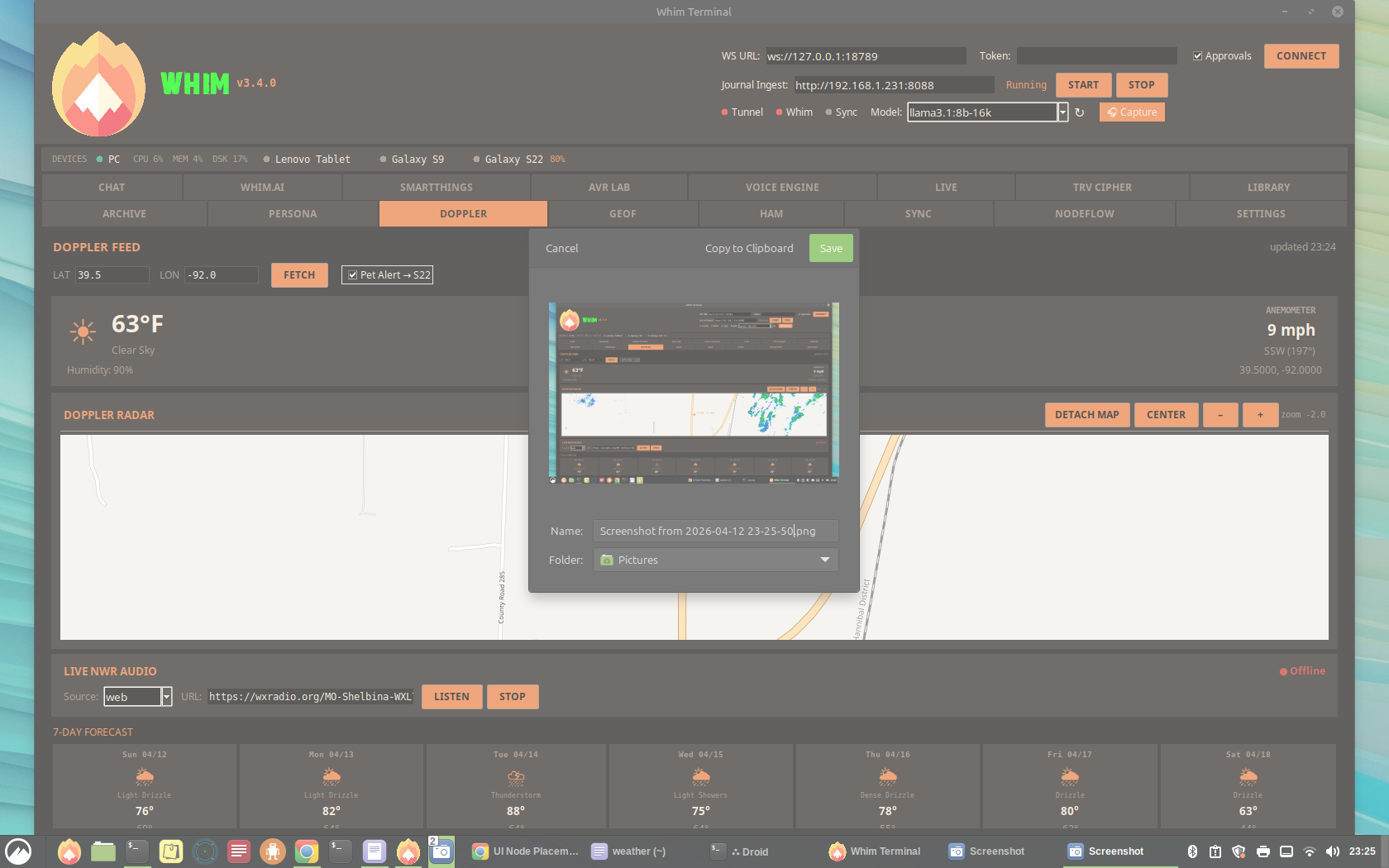The image size is (1389, 868).
Task: Click the display tray icon
Action: (x=1286, y=851)
